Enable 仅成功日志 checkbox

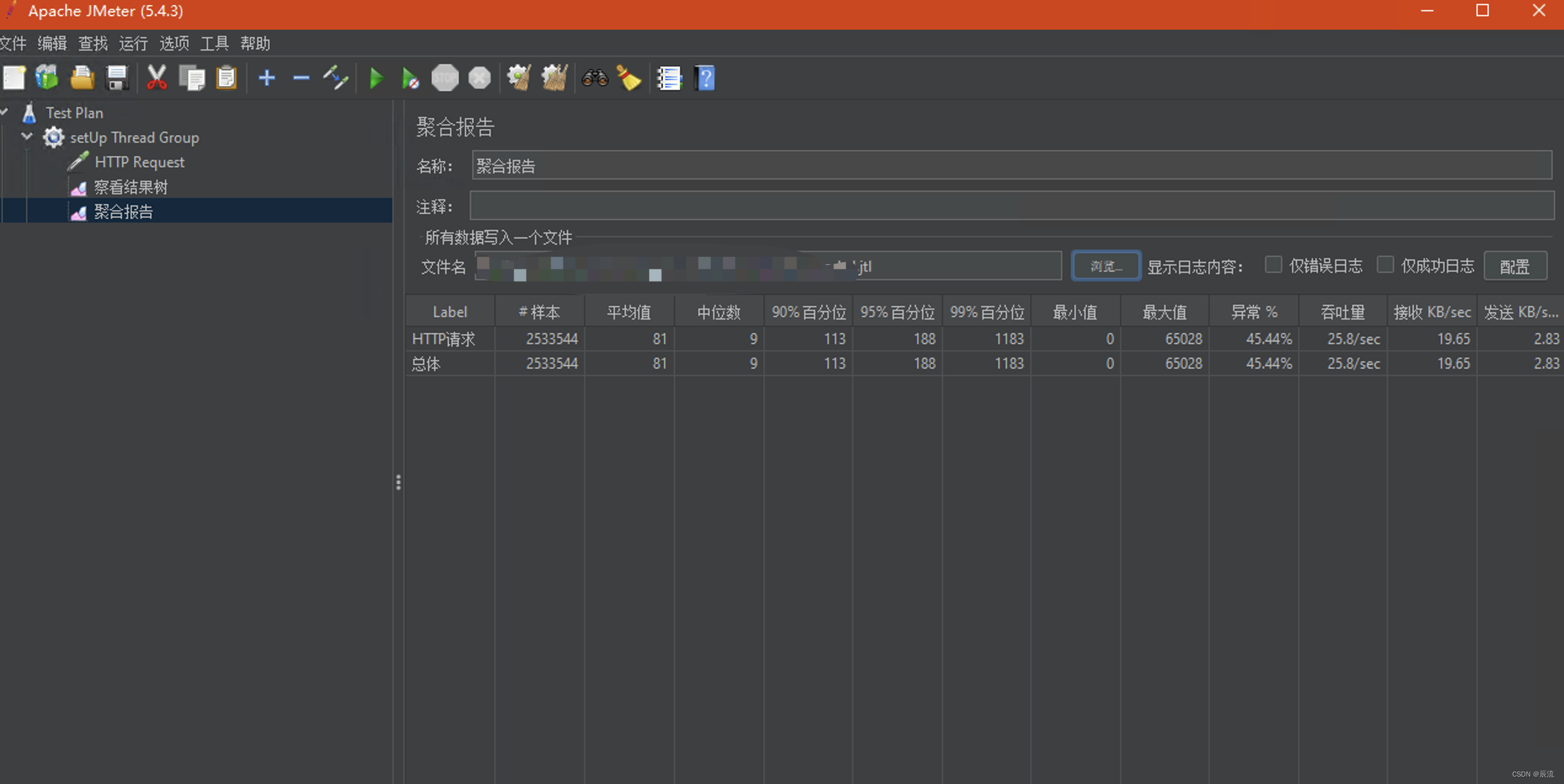point(1385,265)
